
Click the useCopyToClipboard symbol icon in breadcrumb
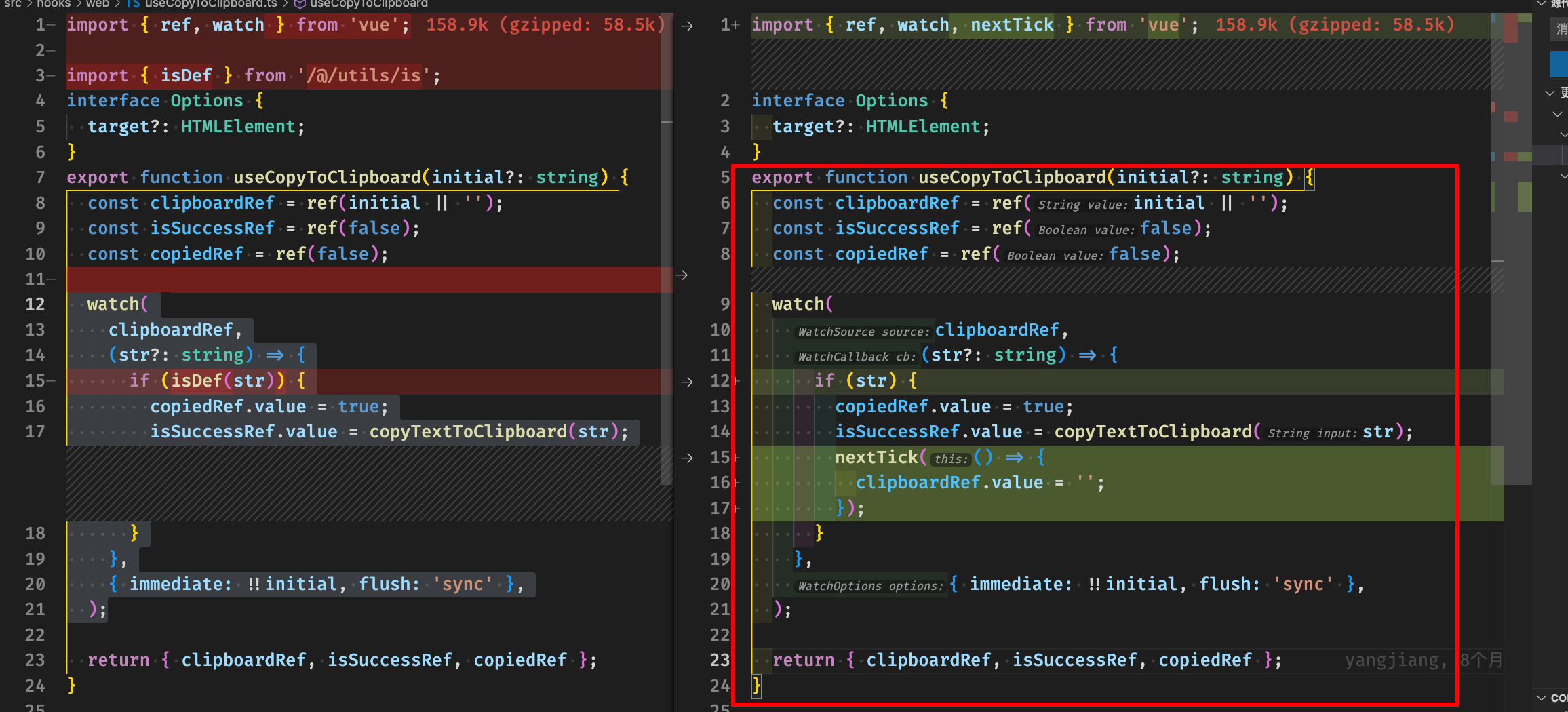300,4
